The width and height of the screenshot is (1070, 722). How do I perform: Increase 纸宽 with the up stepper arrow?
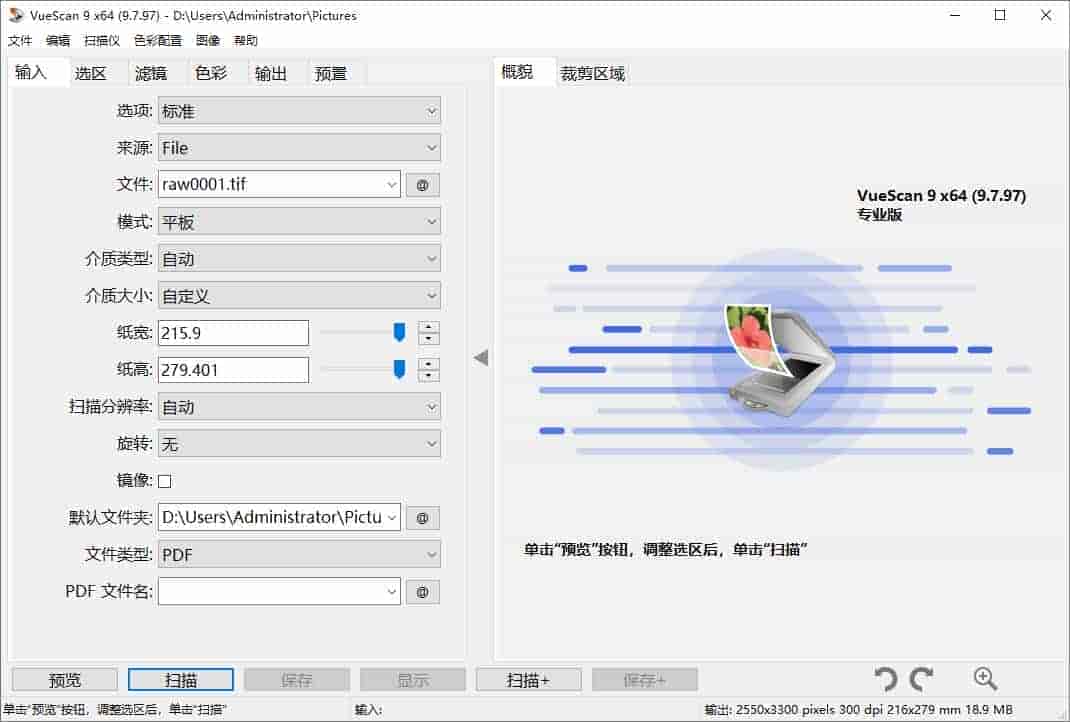[429, 327]
